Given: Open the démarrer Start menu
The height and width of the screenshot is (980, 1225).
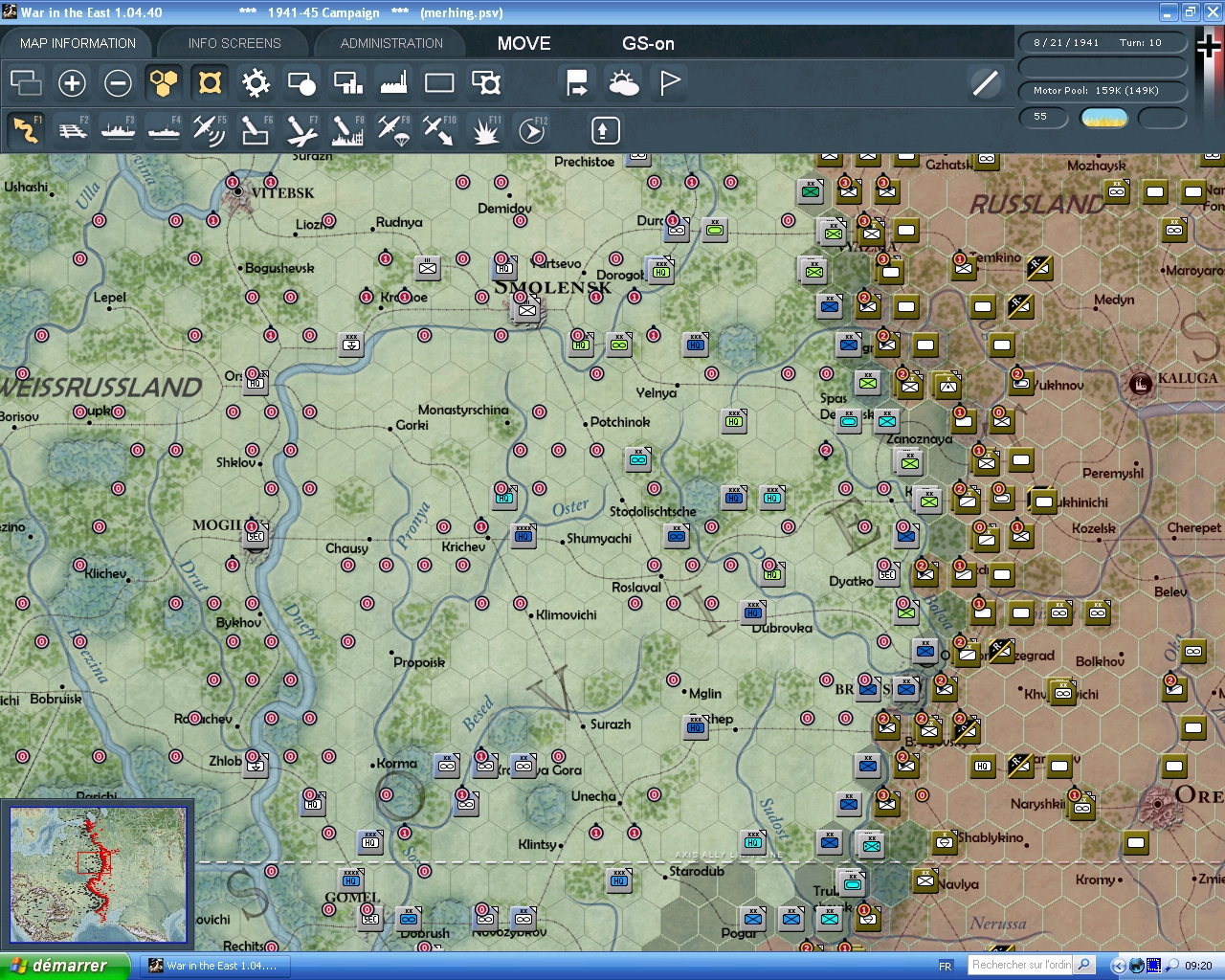Looking at the screenshot, I should coord(64,966).
